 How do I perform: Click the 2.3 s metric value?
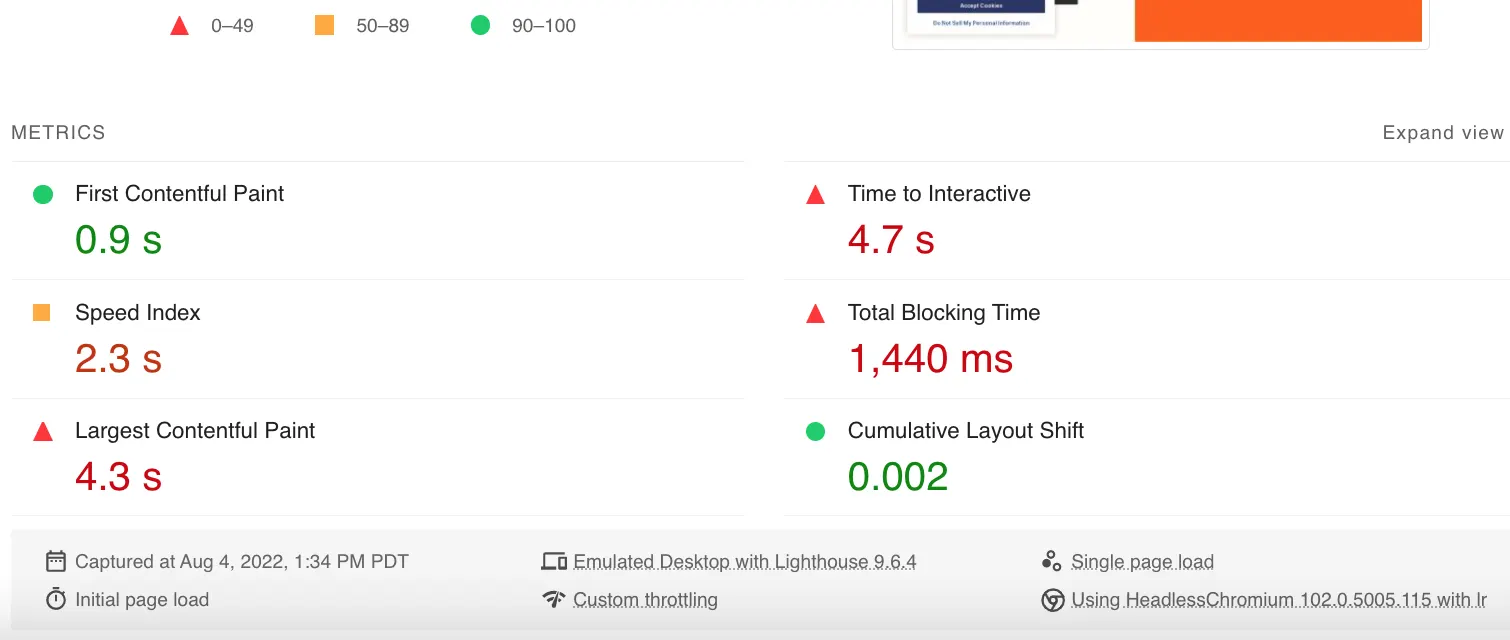[118, 358]
